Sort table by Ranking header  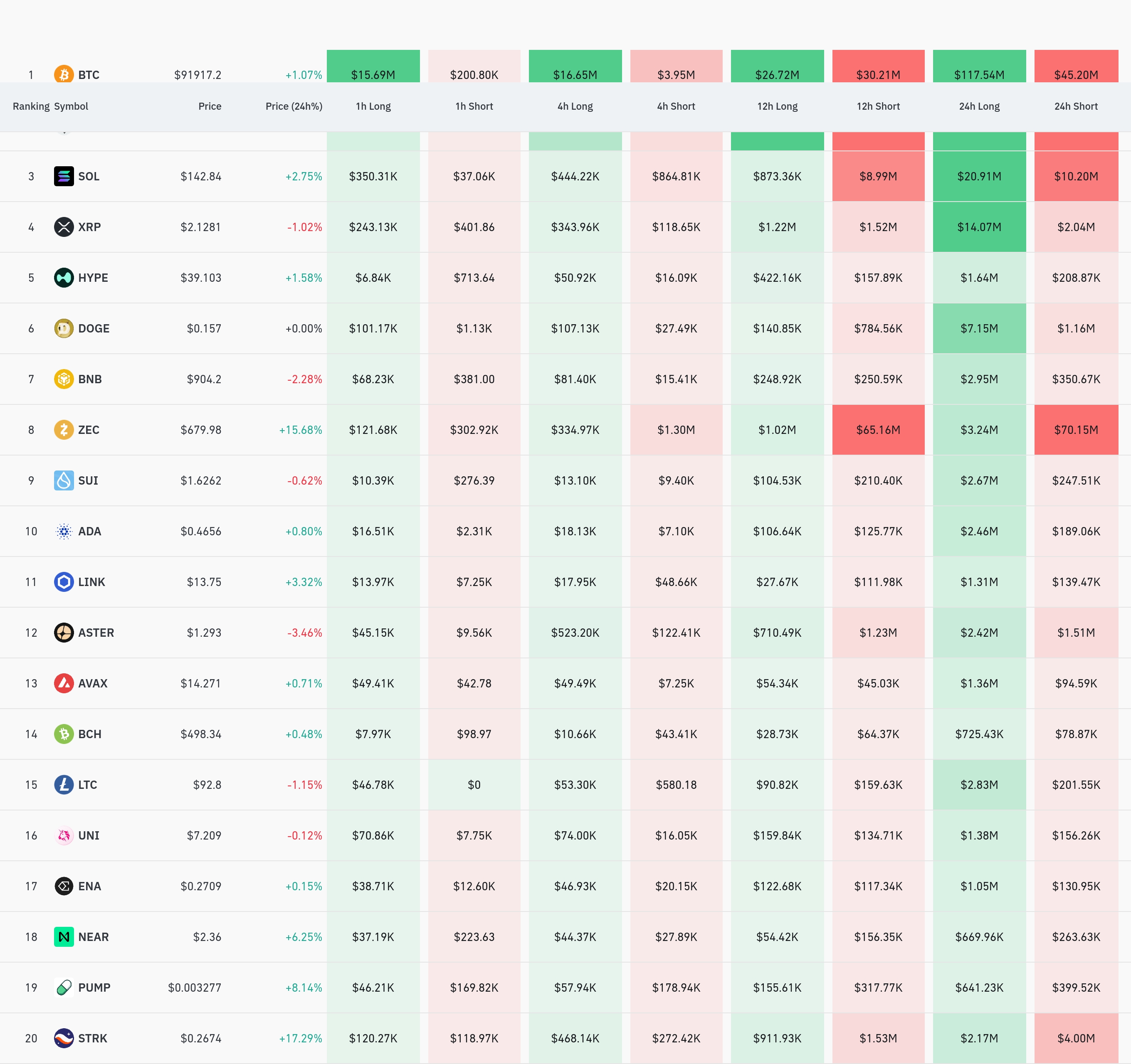31,106
